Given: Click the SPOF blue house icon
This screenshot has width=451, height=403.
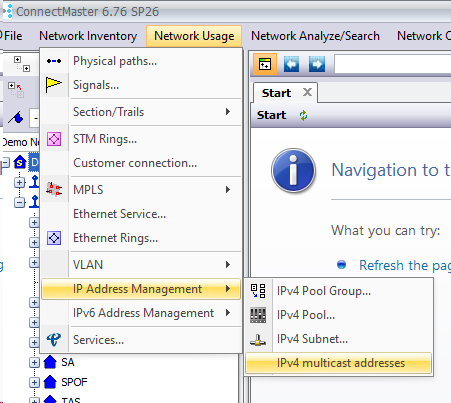Looking at the screenshot, I should [x=50, y=382].
